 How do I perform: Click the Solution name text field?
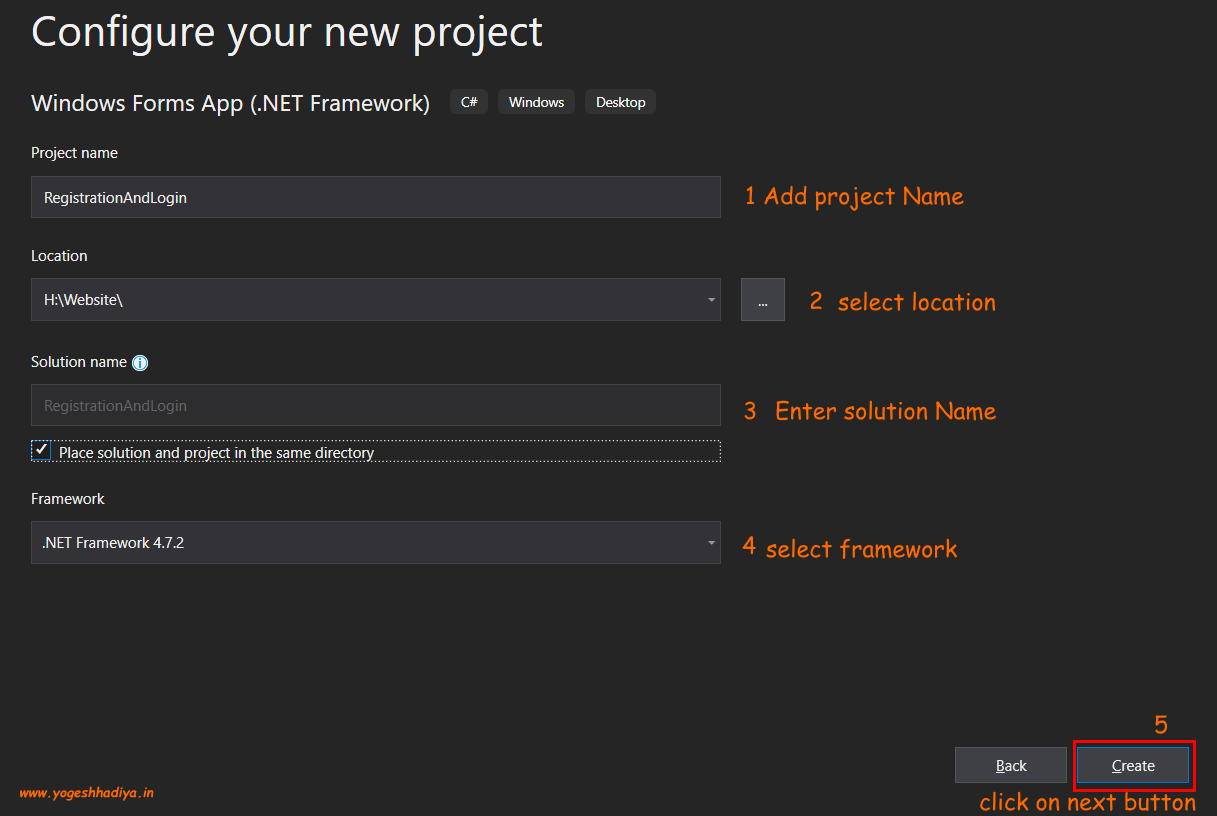[375, 406]
